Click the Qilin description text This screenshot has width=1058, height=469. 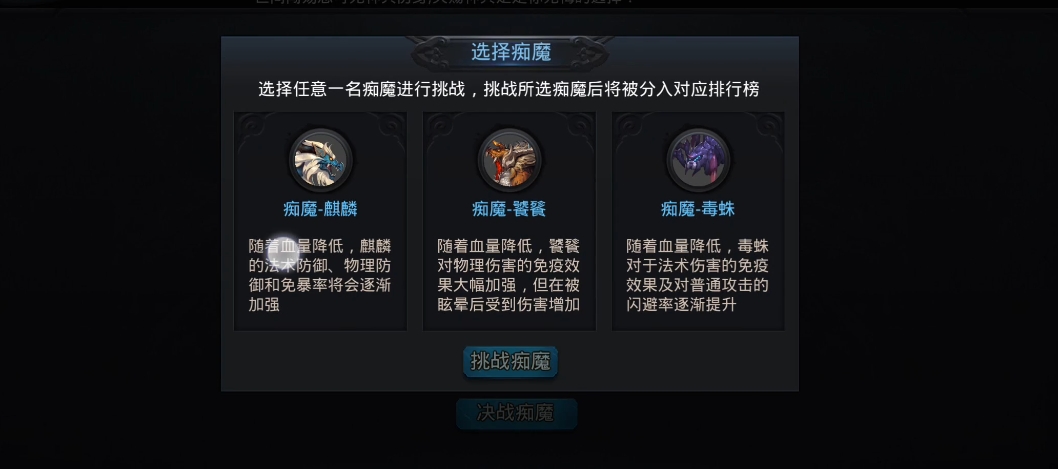pos(320,275)
